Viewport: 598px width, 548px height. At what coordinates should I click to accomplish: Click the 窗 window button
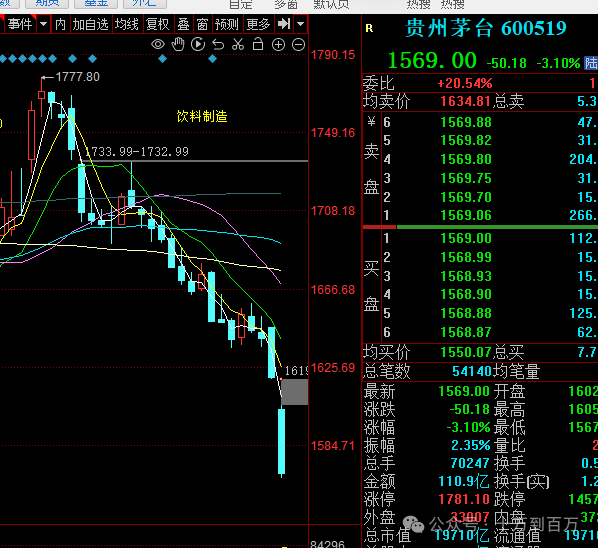(x=202, y=24)
